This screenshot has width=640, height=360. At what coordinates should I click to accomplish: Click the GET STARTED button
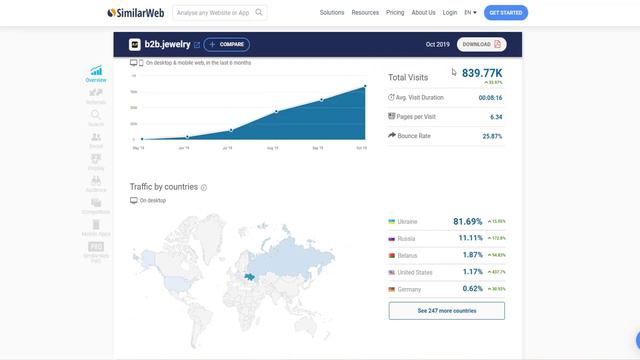pos(506,13)
